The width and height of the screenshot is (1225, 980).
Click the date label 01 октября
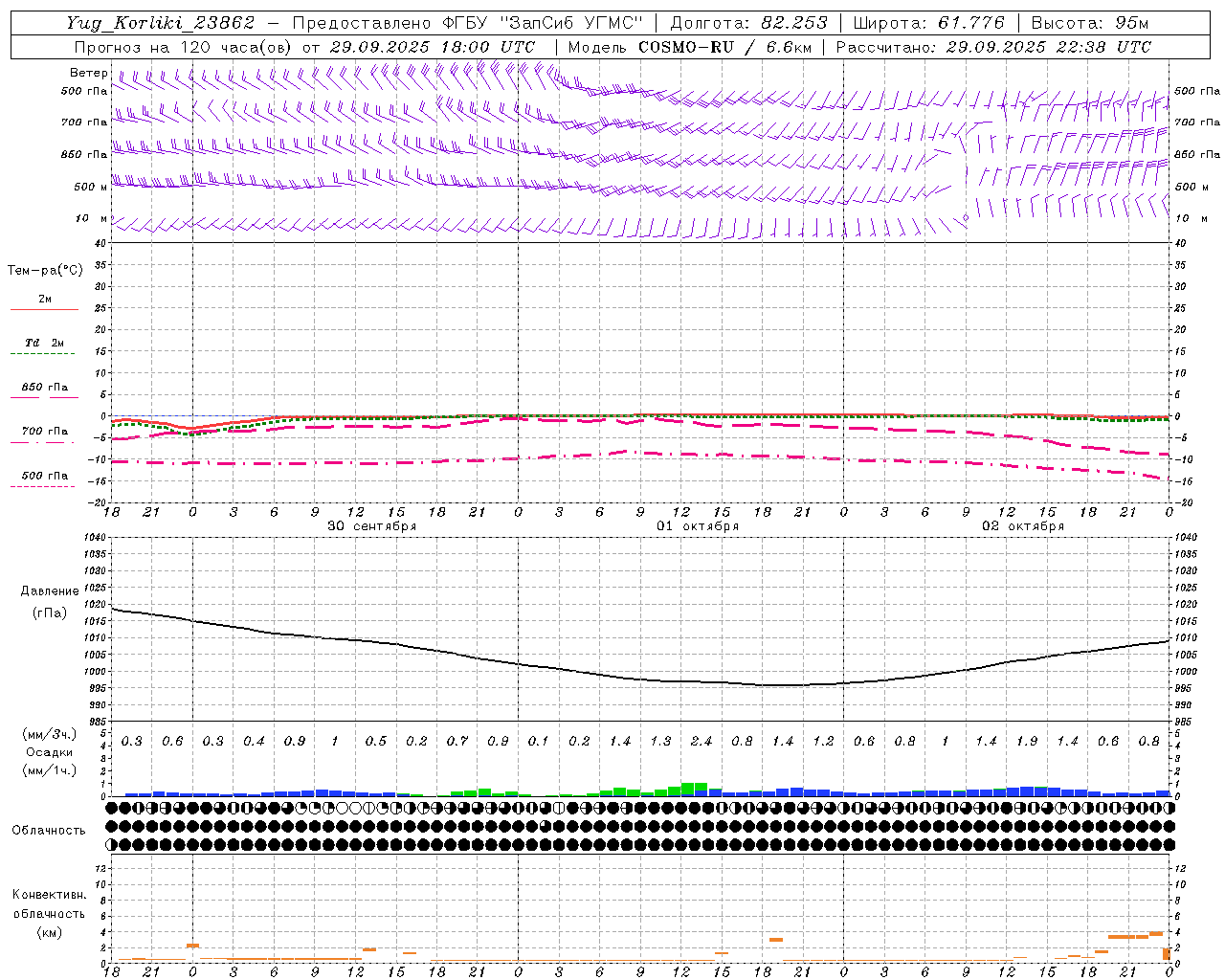click(697, 526)
